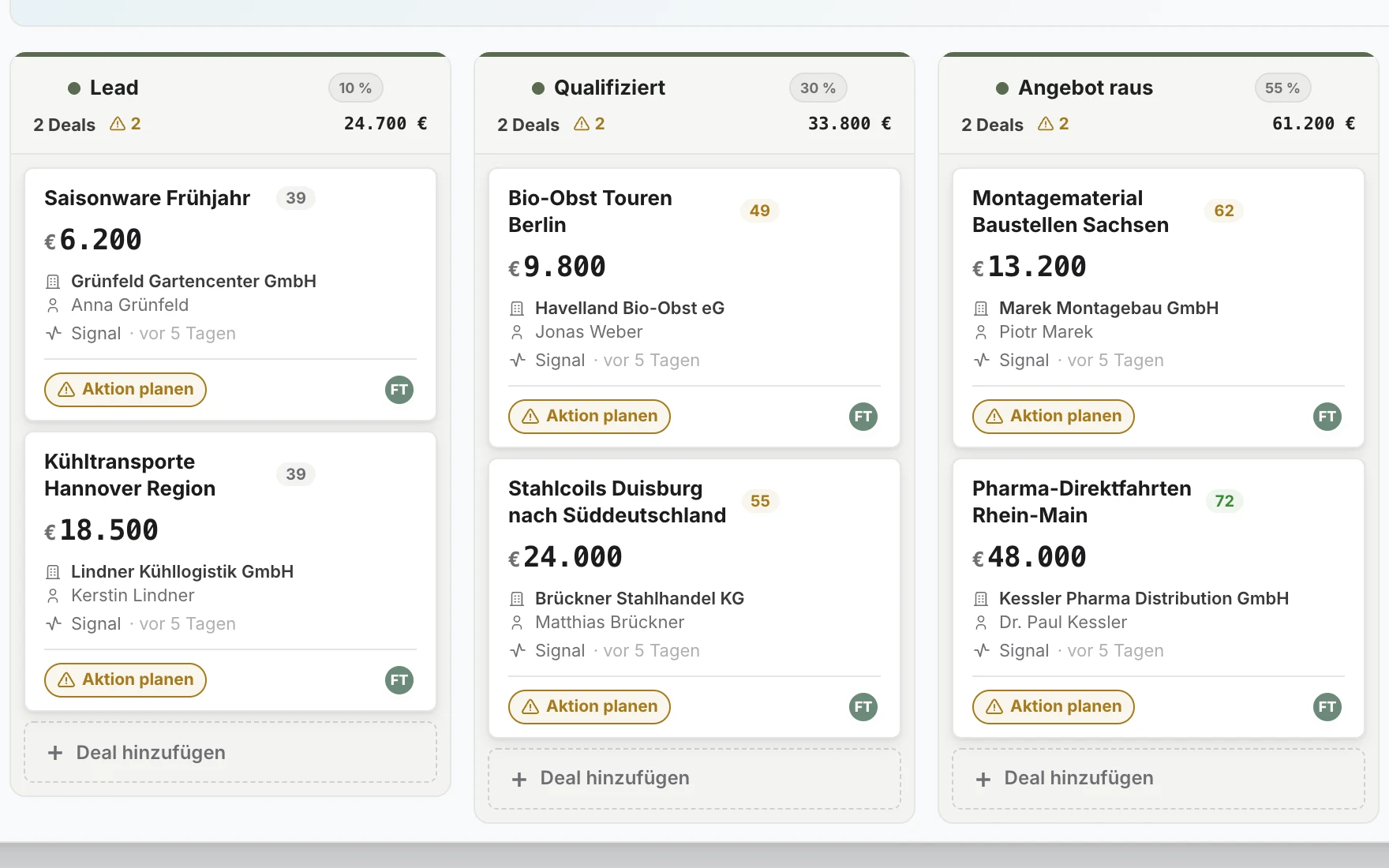Click building icon beside Brückner Stahlhandel KG
Screen dimensions: 1389x868
click(x=517, y=599)
